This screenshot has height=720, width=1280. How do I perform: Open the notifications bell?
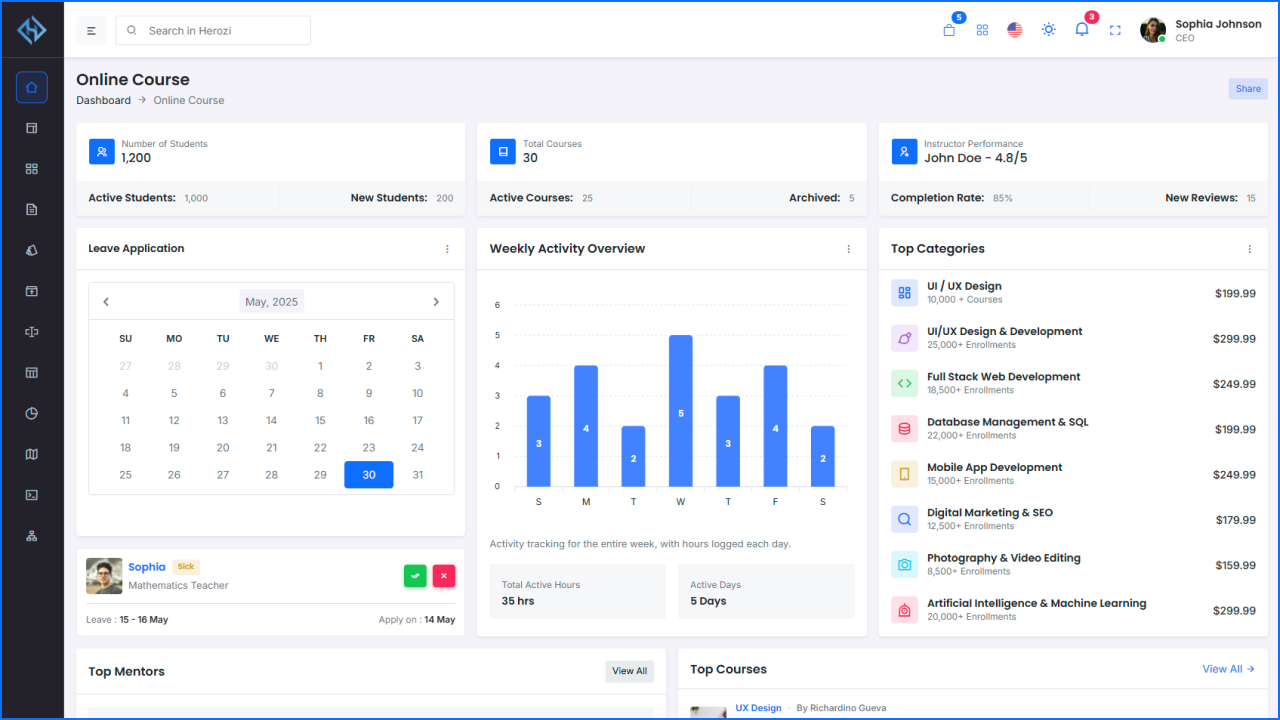(x=1081, y=30)
